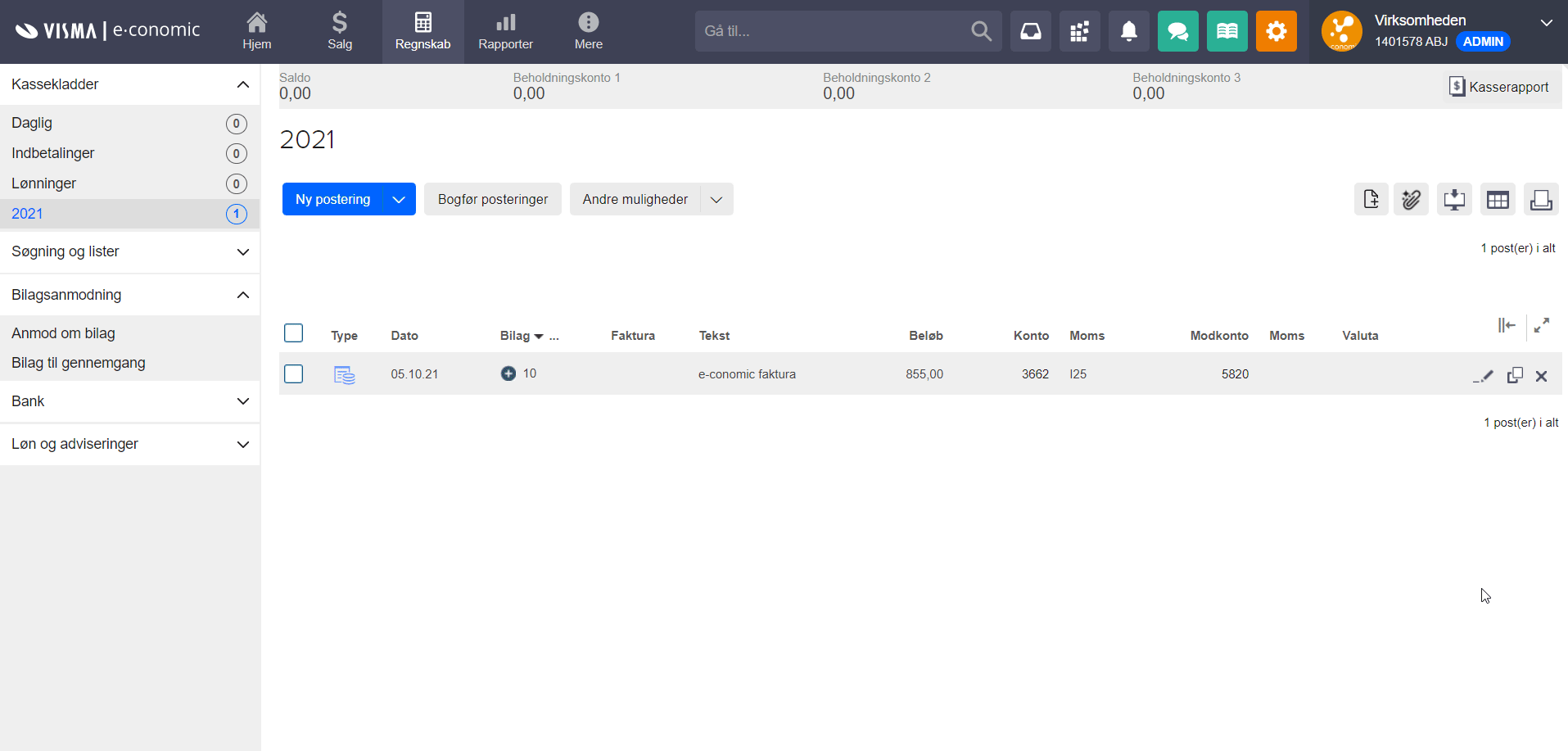The image size is (1568, 751).
Task: Open the Ny postering dropdown arrow
Action: [x=399, y=200]
